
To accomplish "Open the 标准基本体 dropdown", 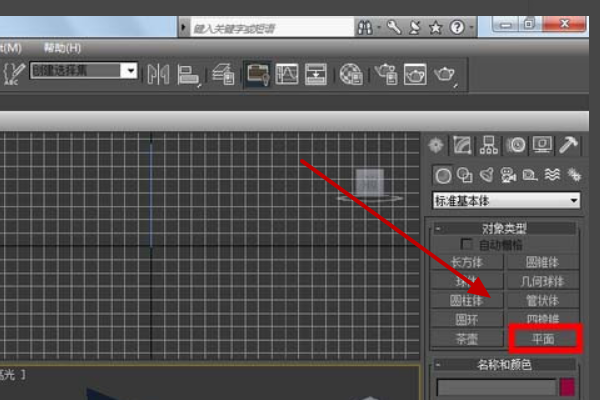I will pyautogui.click(x=506, y=201).
